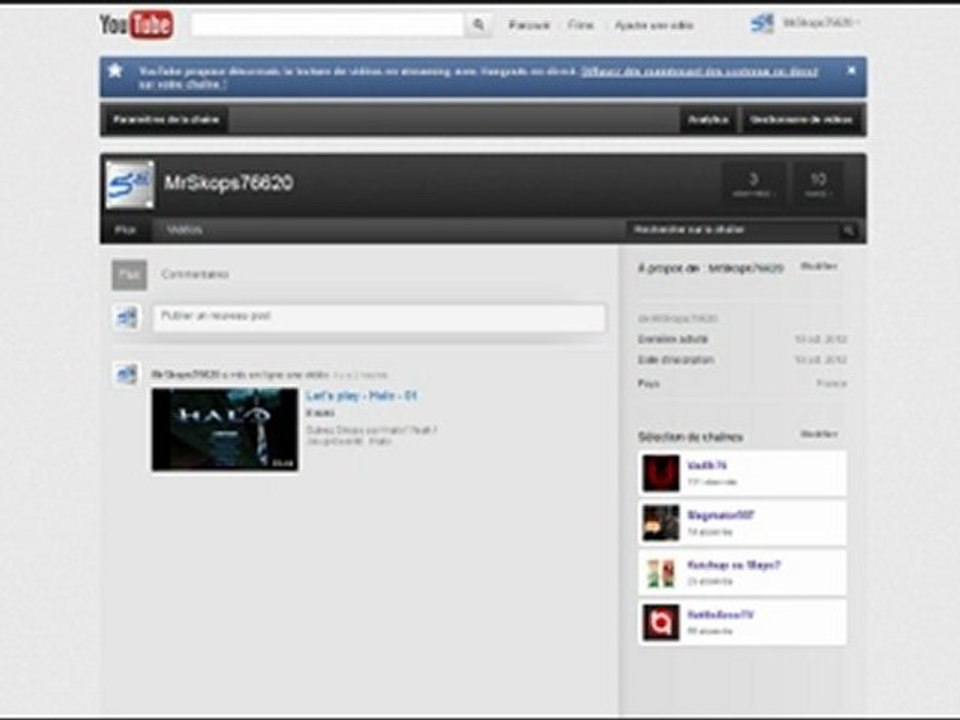Open the Halo video thumbnail
The width and height of the screenshot is (960, 720).
pyautogui.click(x=225, y=429)
